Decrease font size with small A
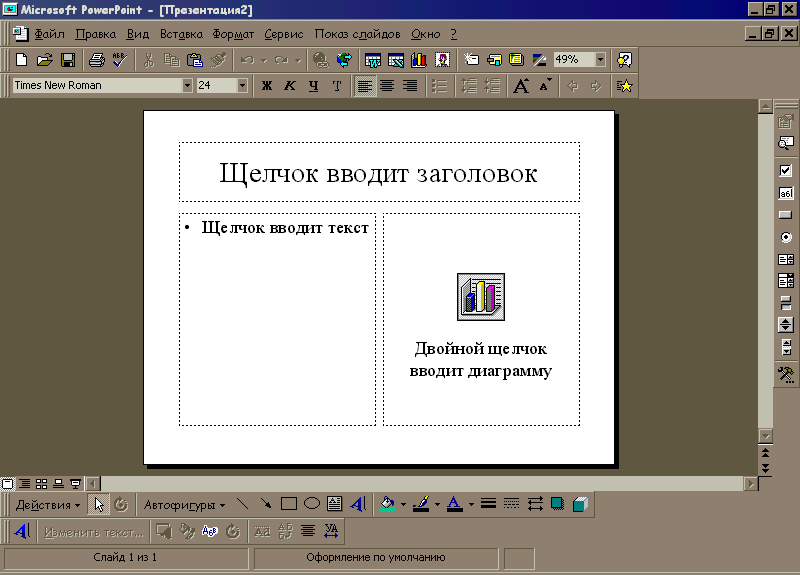Viewport: 800px width, 575px height. coord(545,86)
